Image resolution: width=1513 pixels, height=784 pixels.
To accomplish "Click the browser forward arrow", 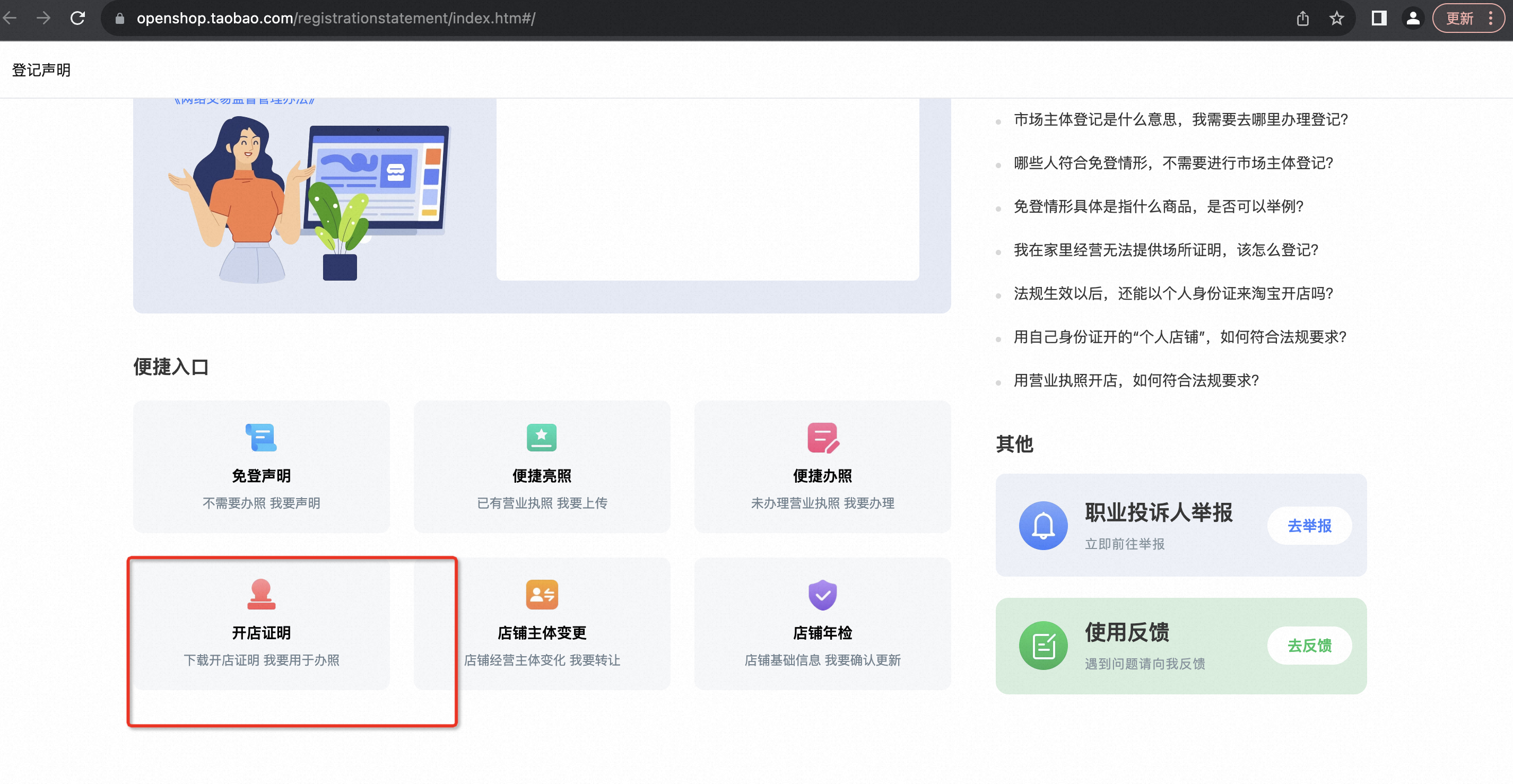I will tap(44, 18).
